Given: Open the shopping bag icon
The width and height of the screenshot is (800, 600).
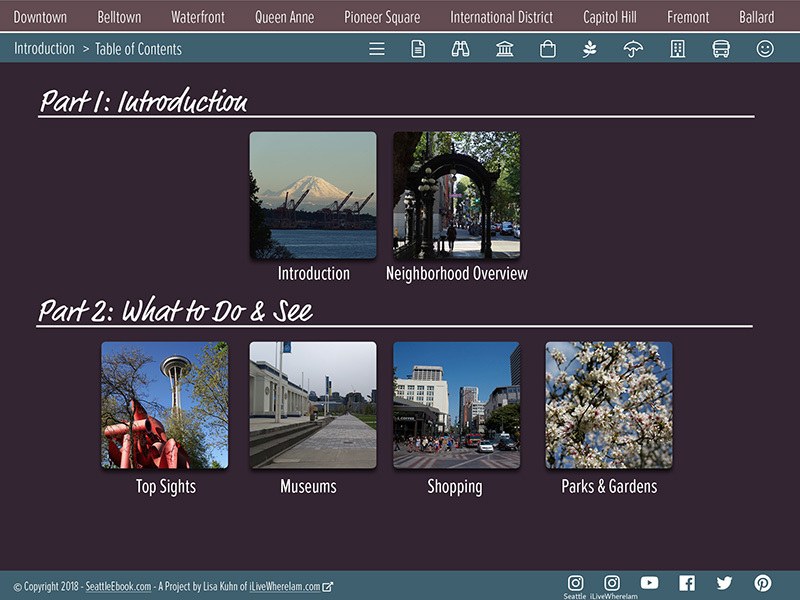Looking at the screenshot, I should point(547,49).
